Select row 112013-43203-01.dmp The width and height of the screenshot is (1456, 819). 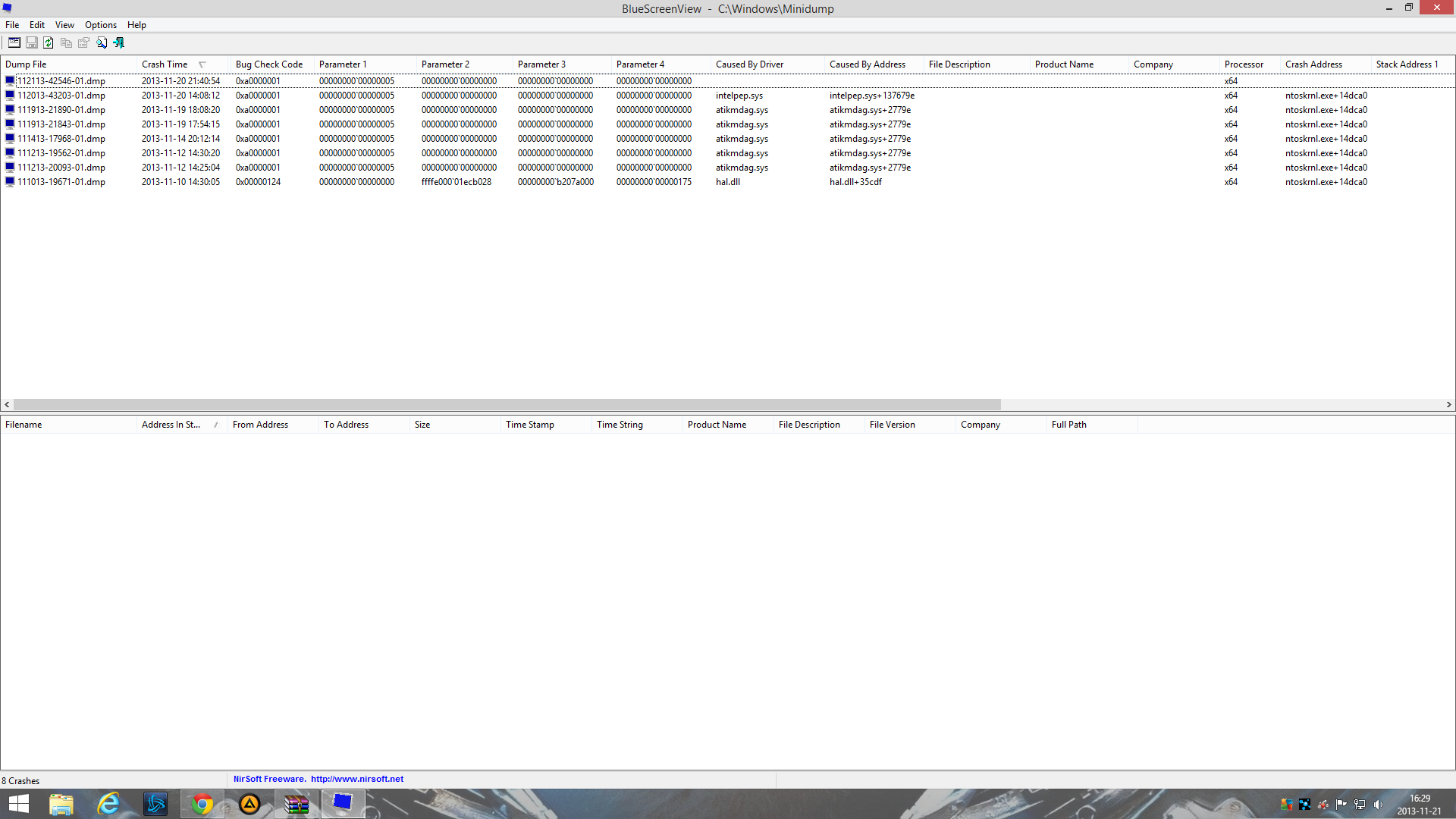tap(728, 96)
